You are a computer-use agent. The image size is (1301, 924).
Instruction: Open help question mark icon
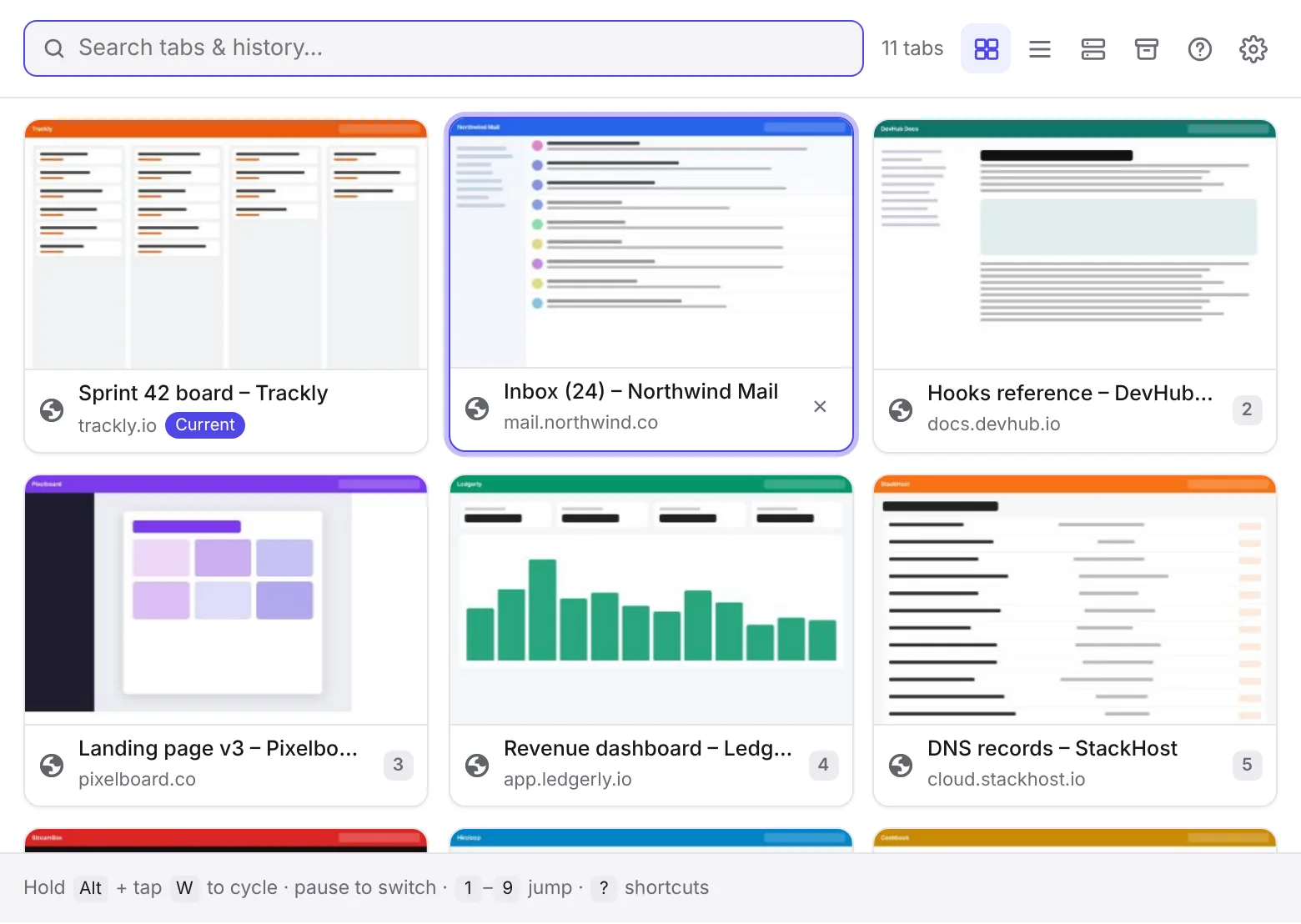click(x=1199, y=49)
